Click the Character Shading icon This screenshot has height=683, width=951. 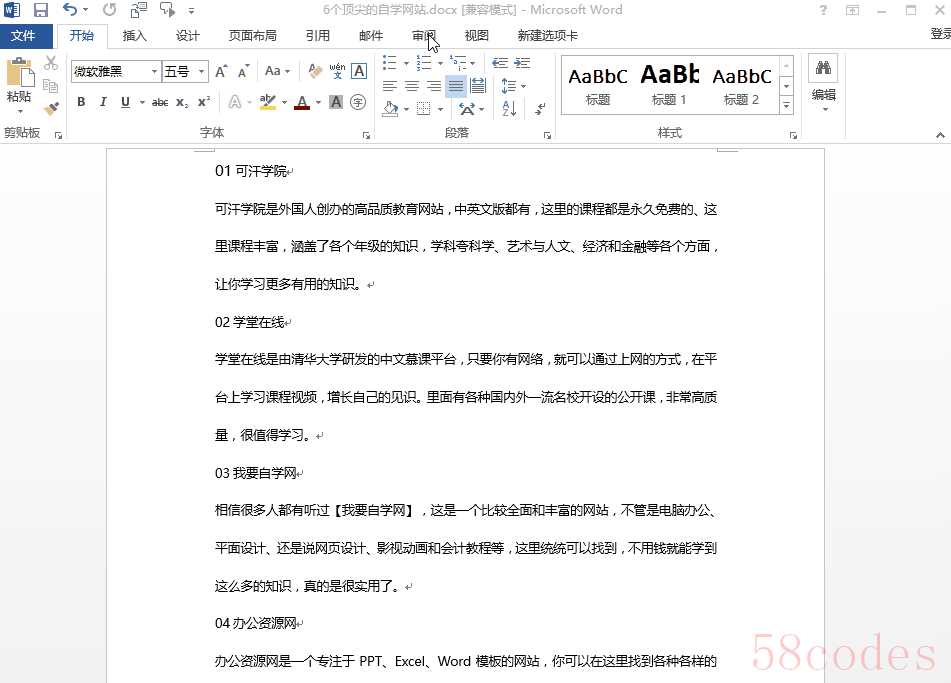pos(336,103)
